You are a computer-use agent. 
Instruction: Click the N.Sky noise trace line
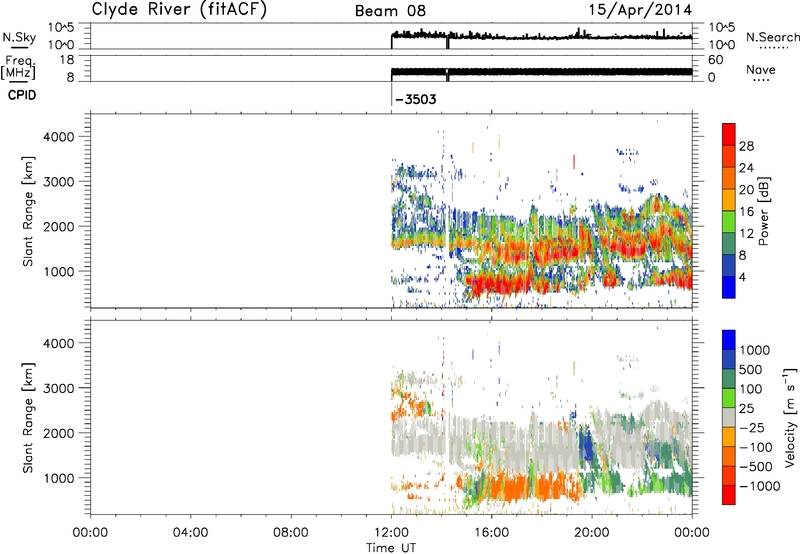click(x=541, y=37)
